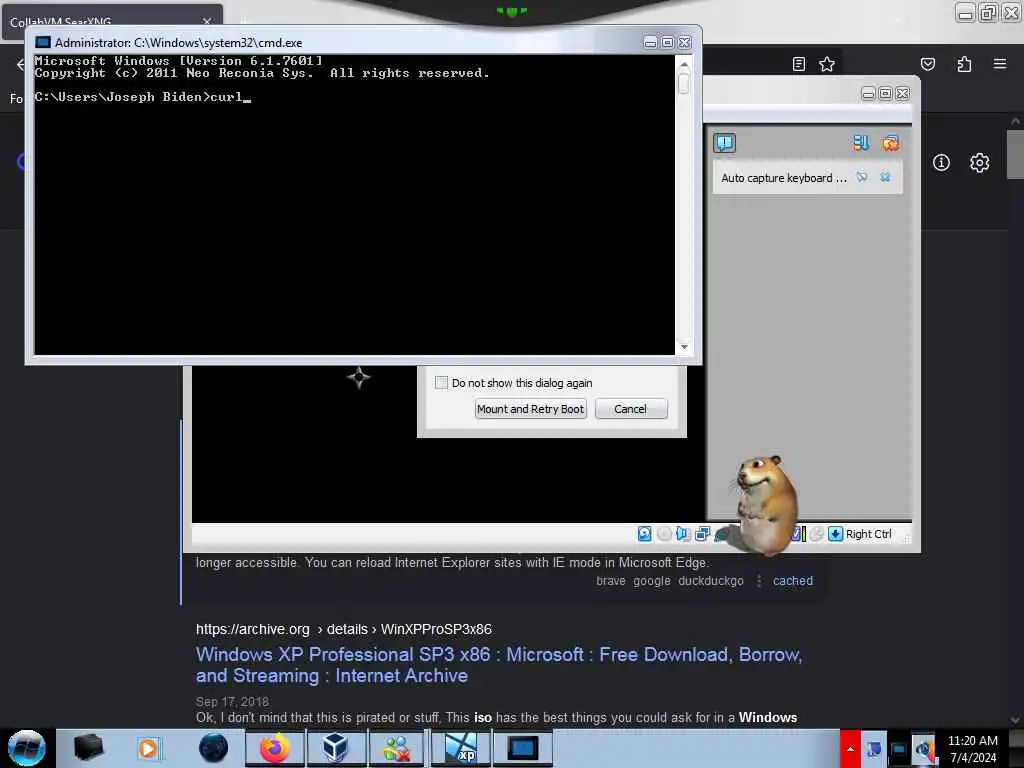Click the google engine label
The width and height of the screenshot is (1024, 768).
point(652,581)
